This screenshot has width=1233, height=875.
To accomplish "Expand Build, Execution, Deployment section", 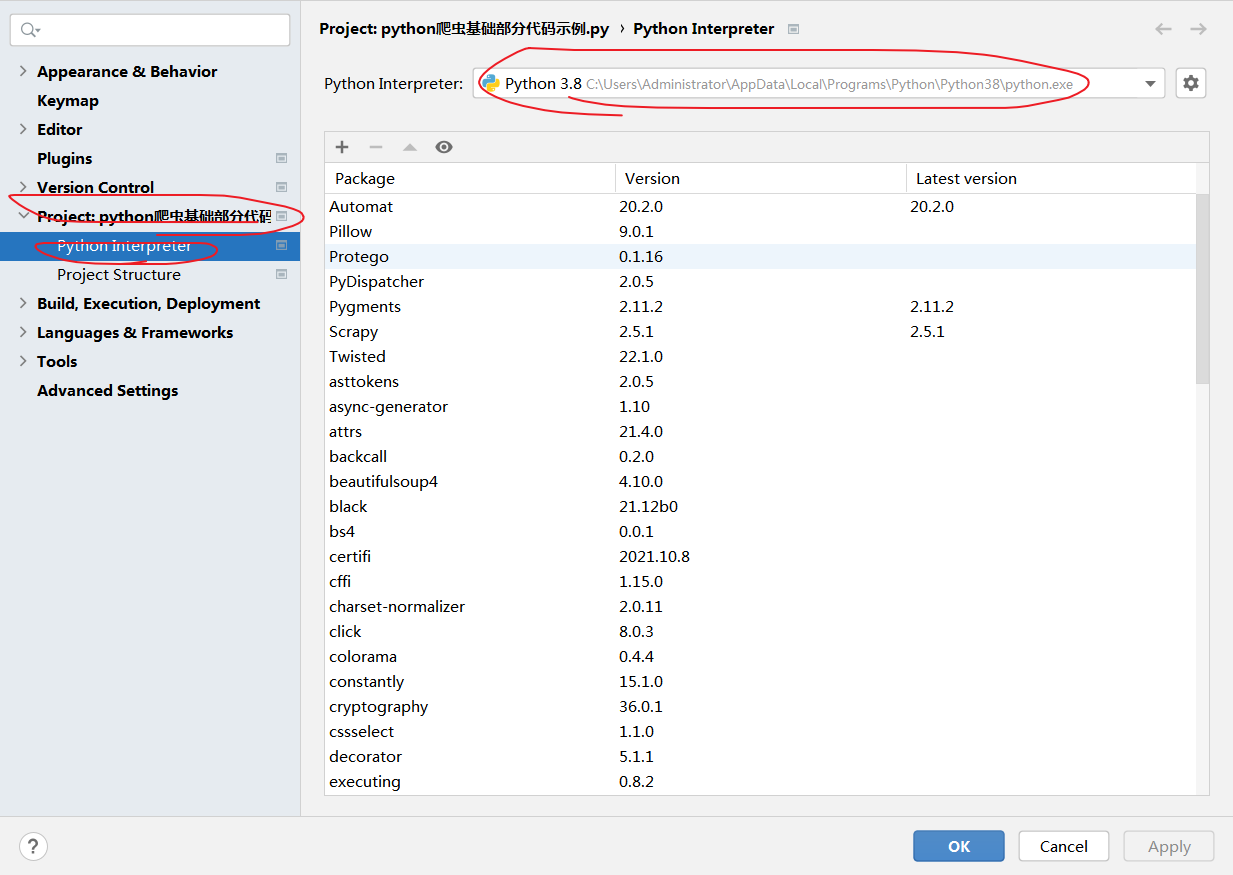I will pyautogui.click(x=23, y=303).
